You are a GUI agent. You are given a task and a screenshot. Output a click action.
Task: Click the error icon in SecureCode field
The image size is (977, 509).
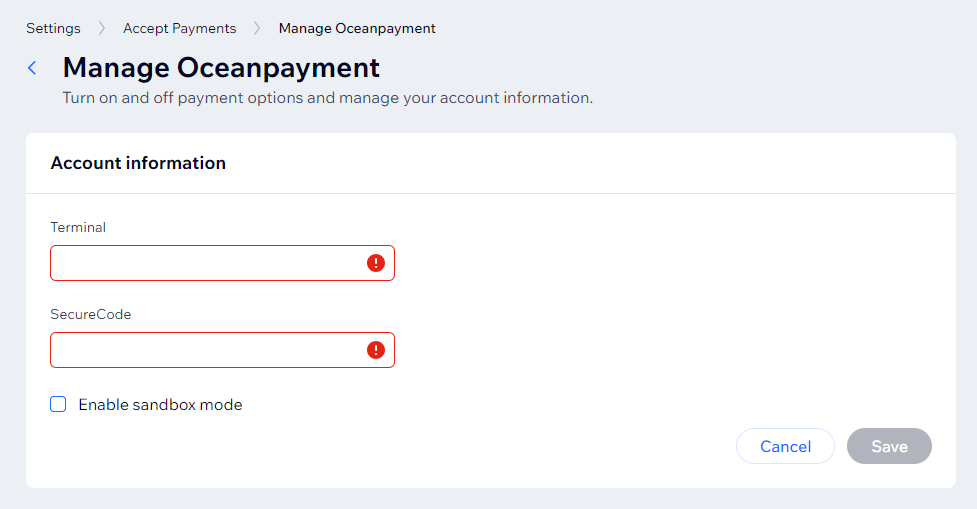pos(375,350)
